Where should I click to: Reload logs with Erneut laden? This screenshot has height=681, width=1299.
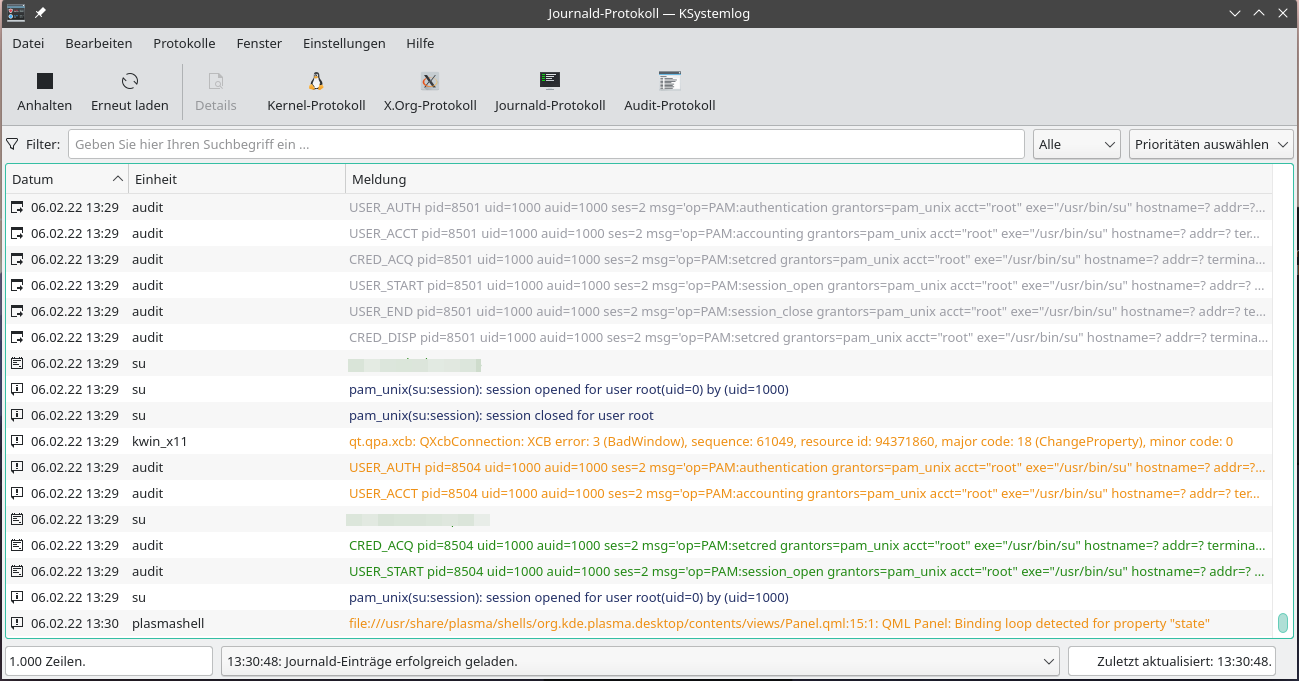coord(129,82)
